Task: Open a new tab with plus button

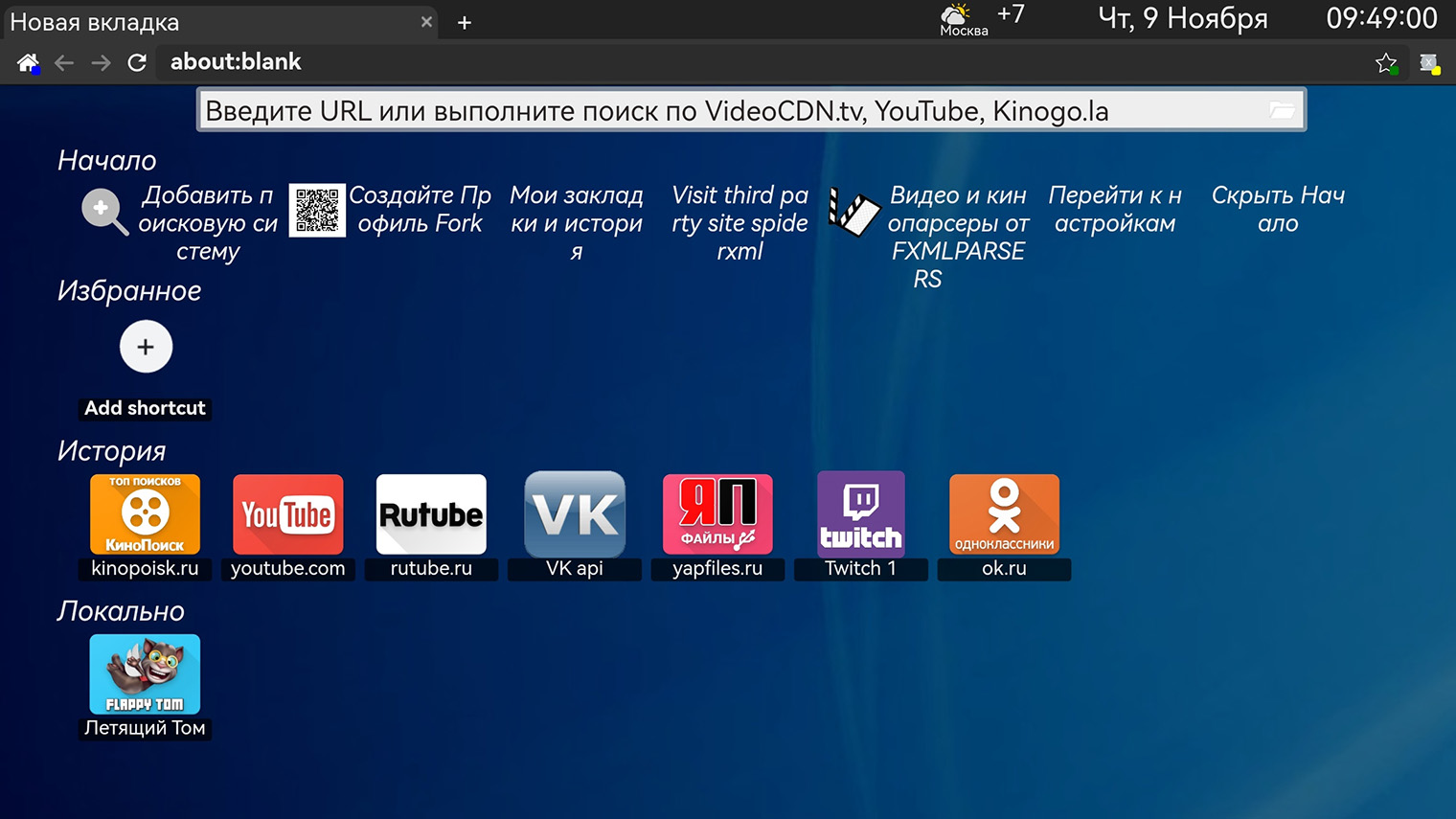Action: point(465,22)
